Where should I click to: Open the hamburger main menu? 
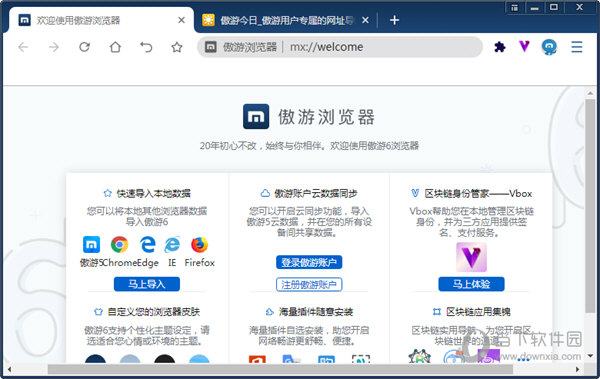(x=577, y=47)
